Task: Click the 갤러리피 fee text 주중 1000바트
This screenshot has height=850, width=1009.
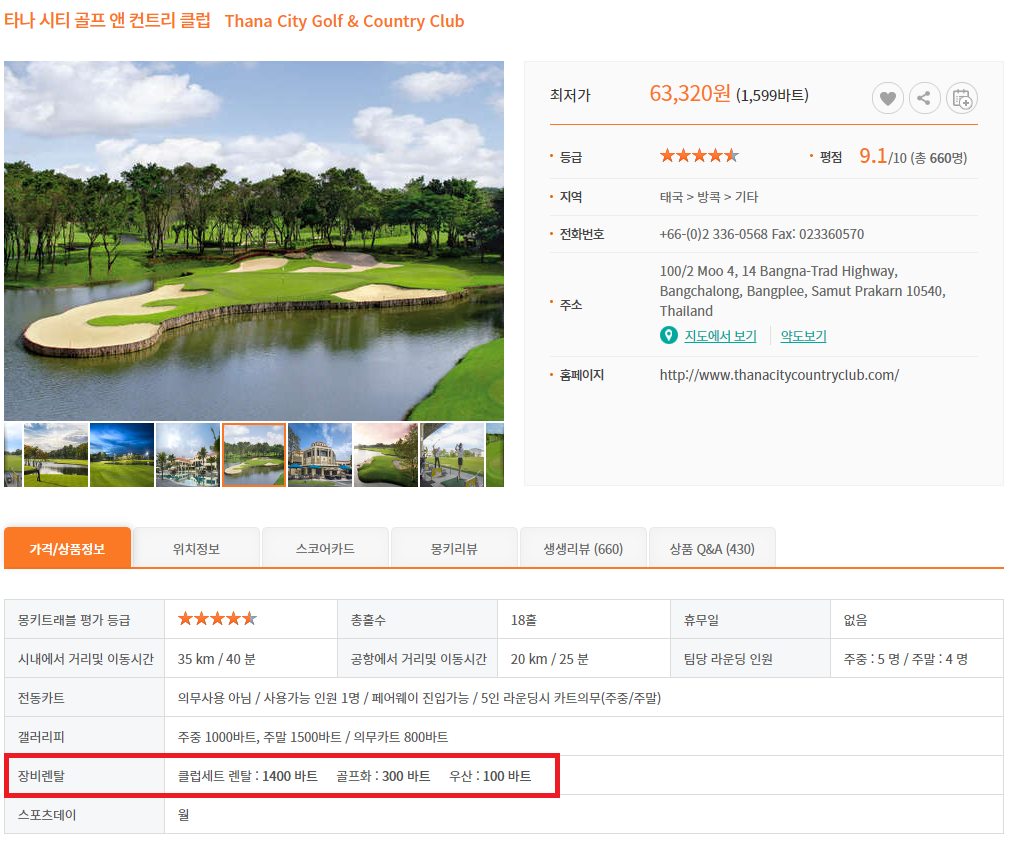Action: 217,737
